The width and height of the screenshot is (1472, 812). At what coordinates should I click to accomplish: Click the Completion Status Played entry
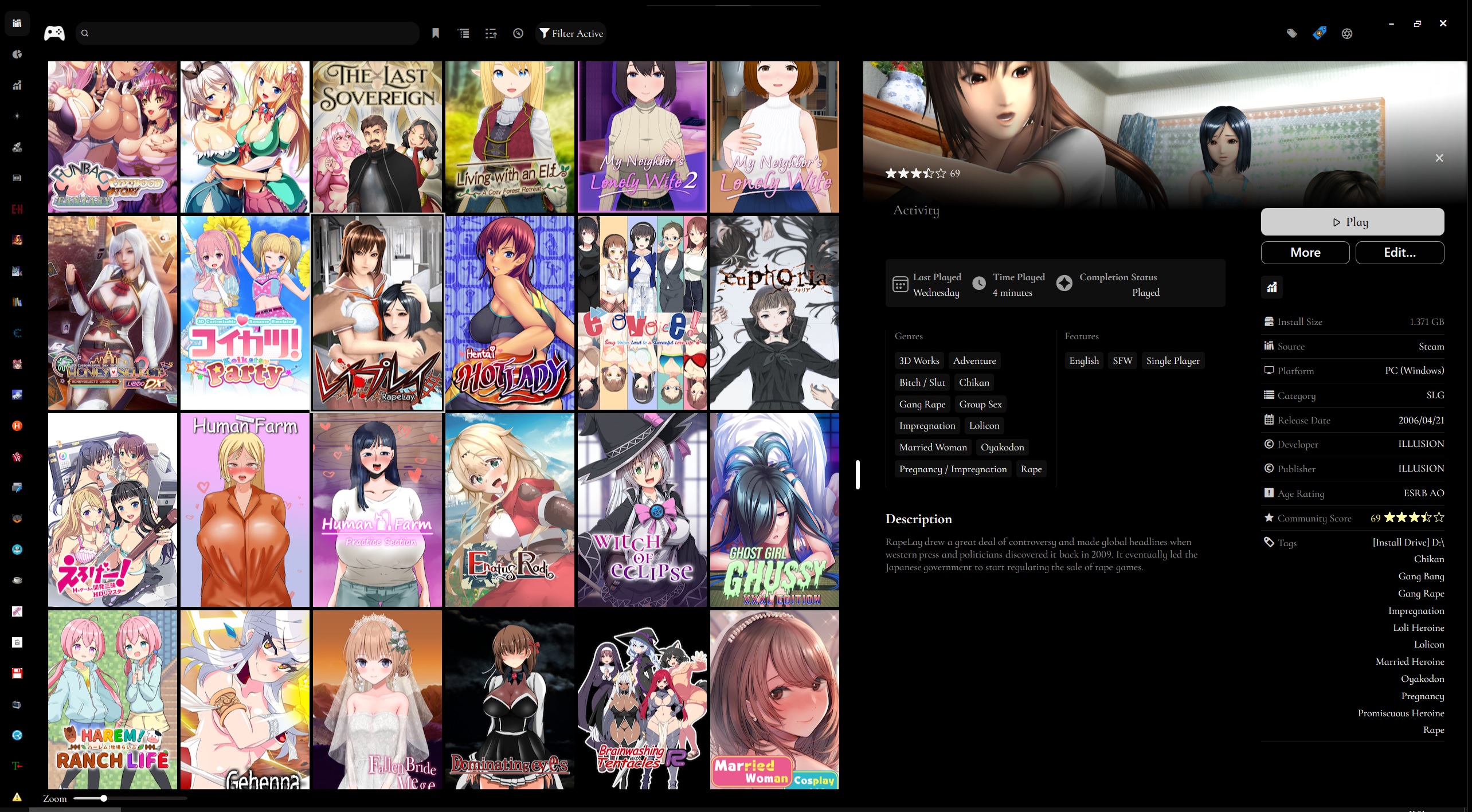1109,284
